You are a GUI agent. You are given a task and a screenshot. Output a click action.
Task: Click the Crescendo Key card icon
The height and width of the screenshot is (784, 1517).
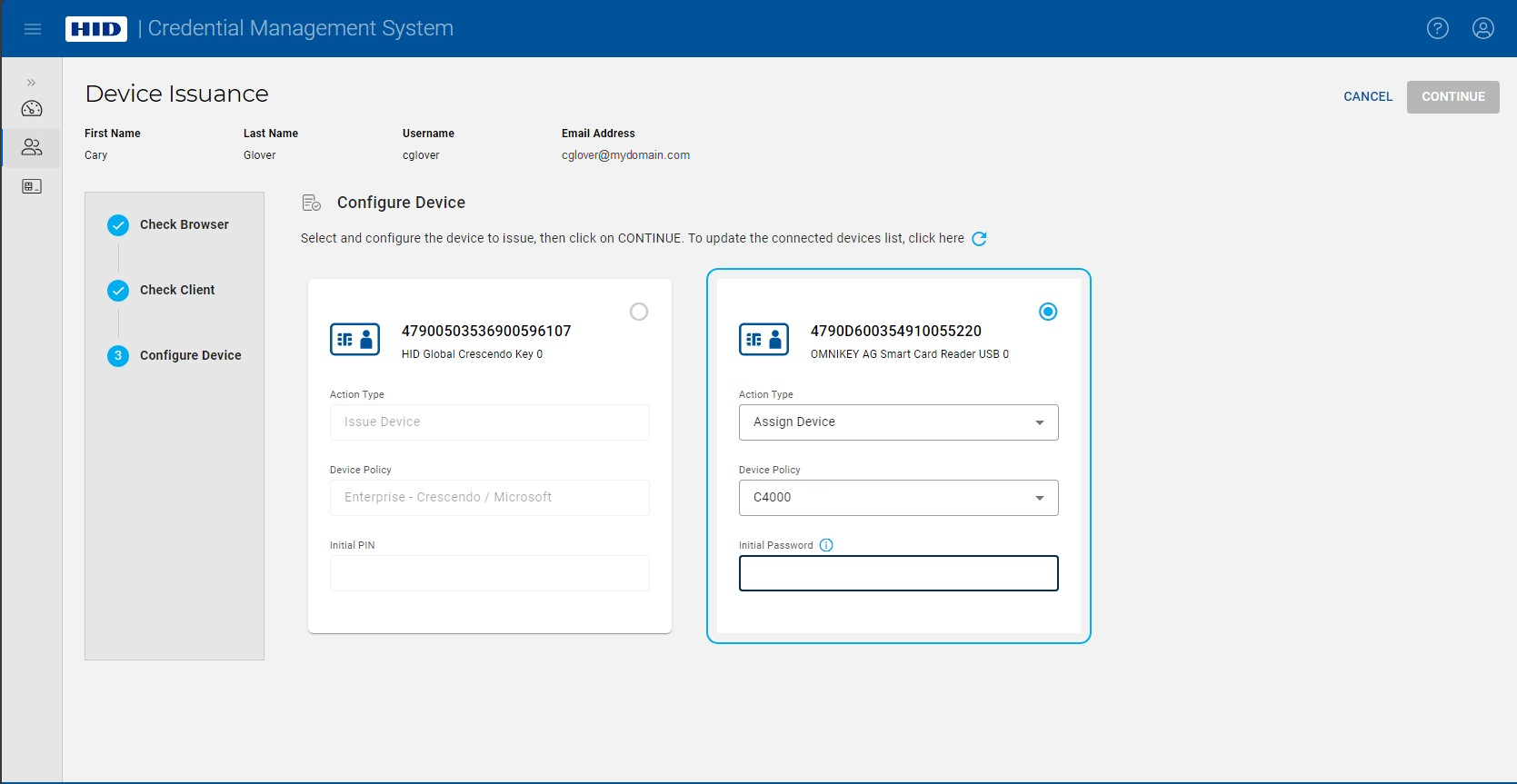(354, 340)
